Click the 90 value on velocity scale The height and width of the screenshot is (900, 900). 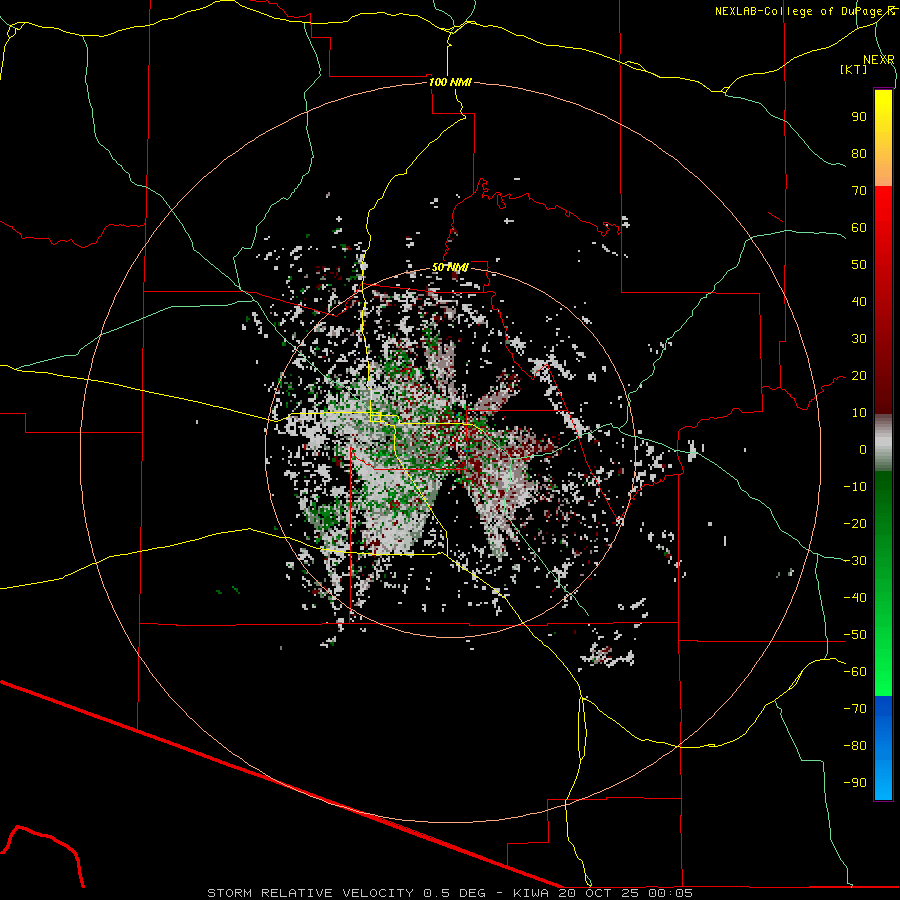(x=859, y=117)
